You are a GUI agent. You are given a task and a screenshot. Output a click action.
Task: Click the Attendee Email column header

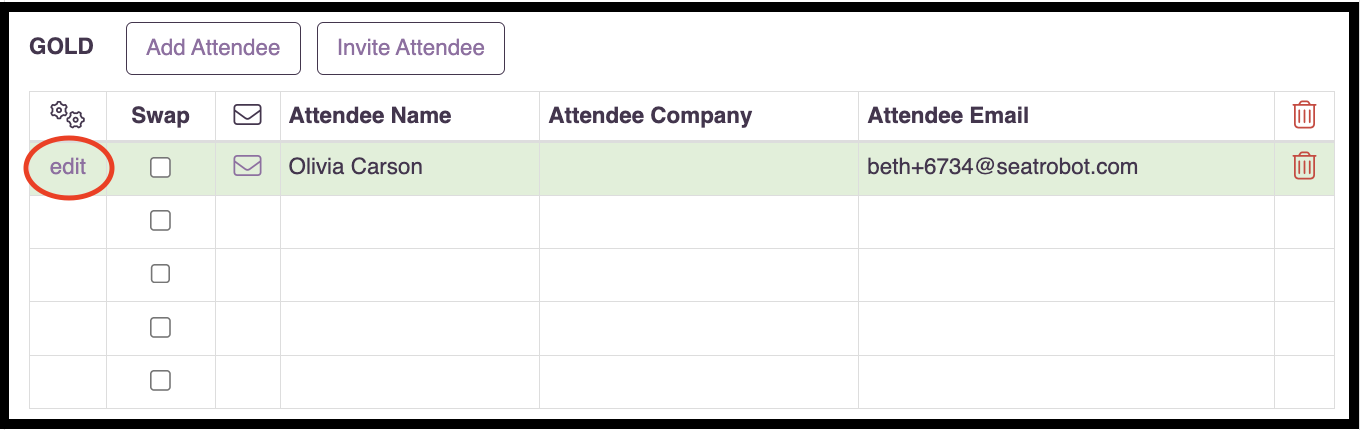948,115
